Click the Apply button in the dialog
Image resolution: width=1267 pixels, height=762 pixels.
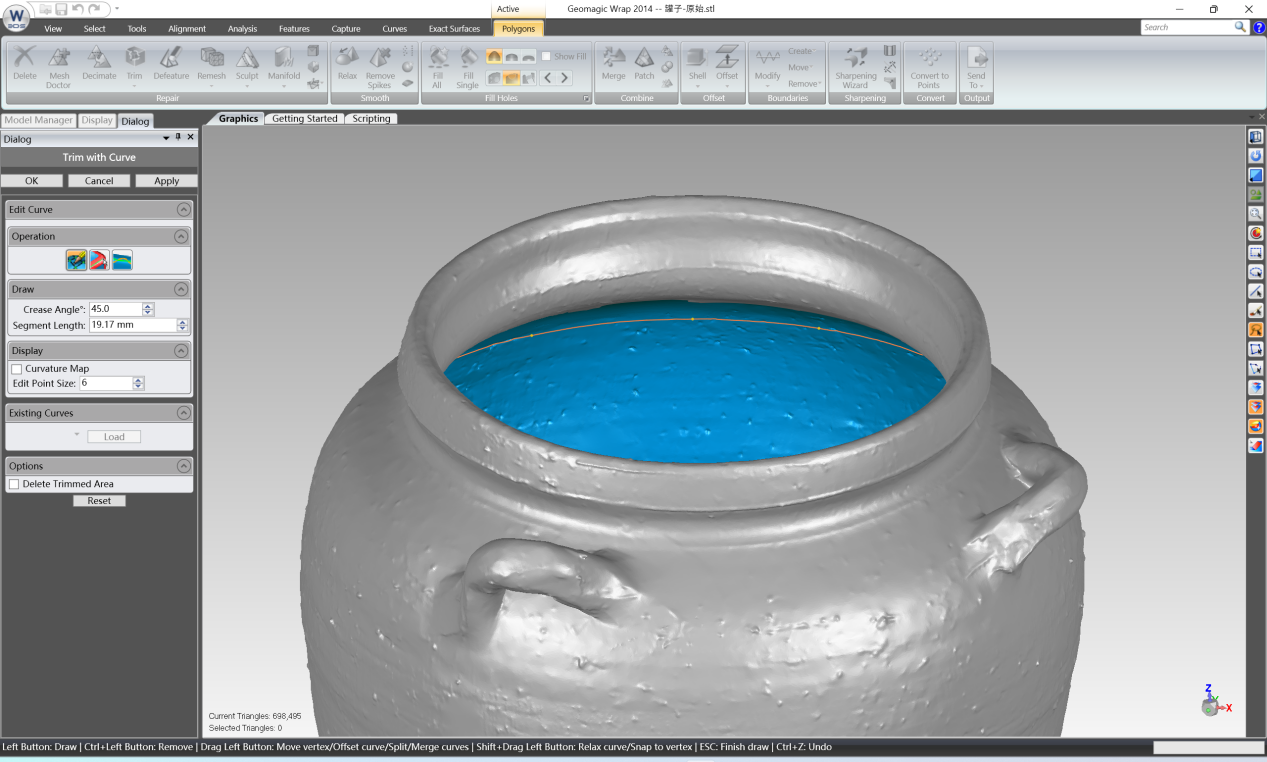tap(166, 180)
